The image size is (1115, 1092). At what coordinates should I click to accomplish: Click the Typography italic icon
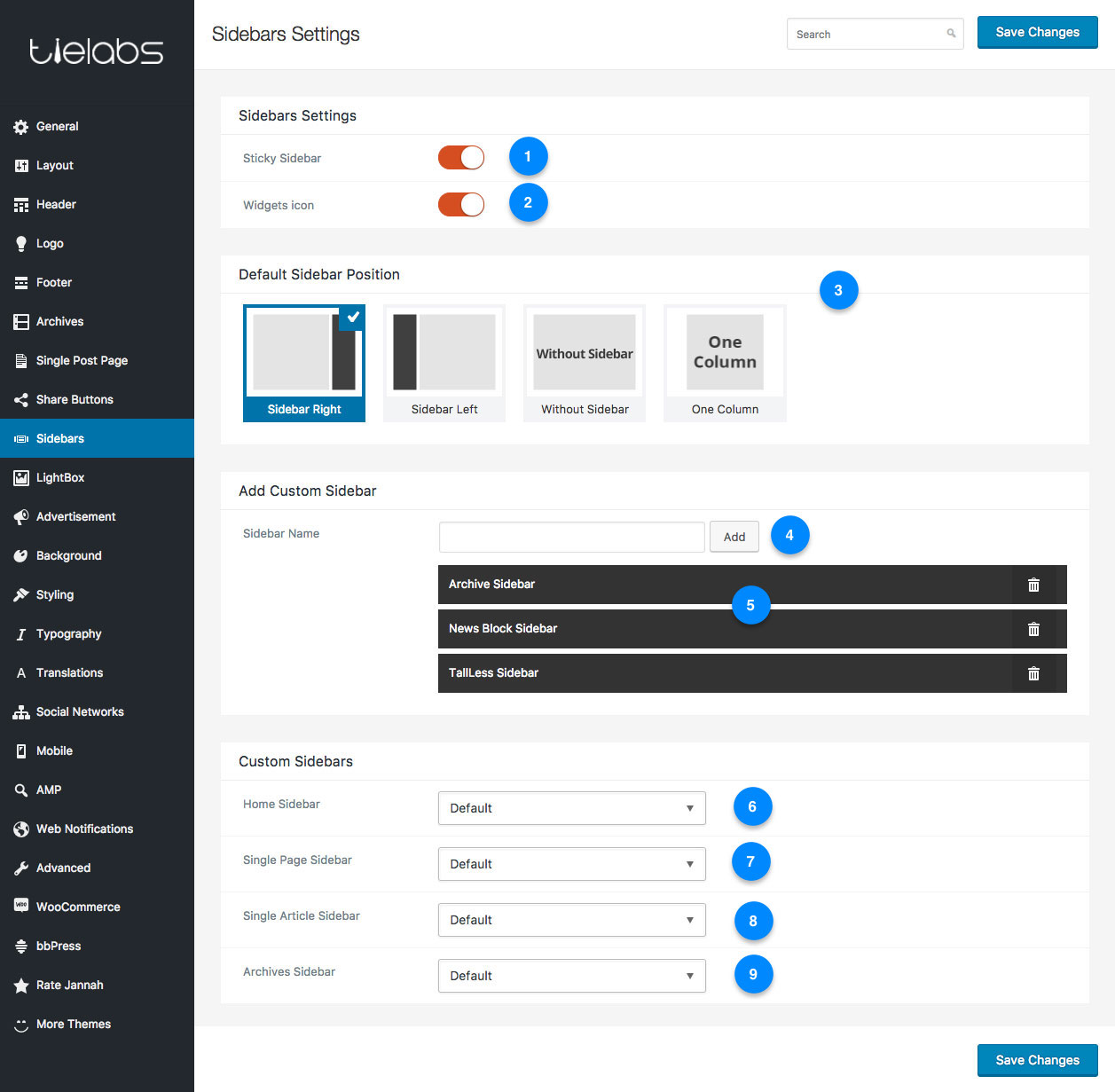coord(21,634)
